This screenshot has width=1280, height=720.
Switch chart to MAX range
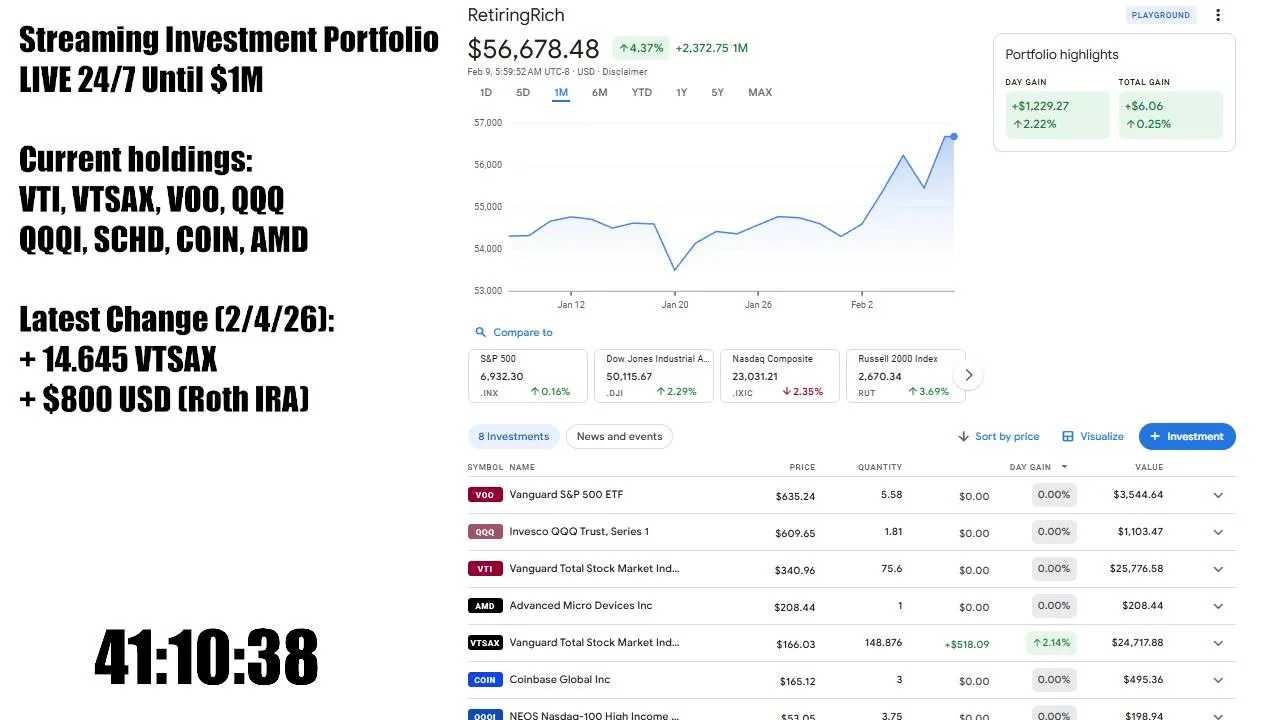point(760,92)
